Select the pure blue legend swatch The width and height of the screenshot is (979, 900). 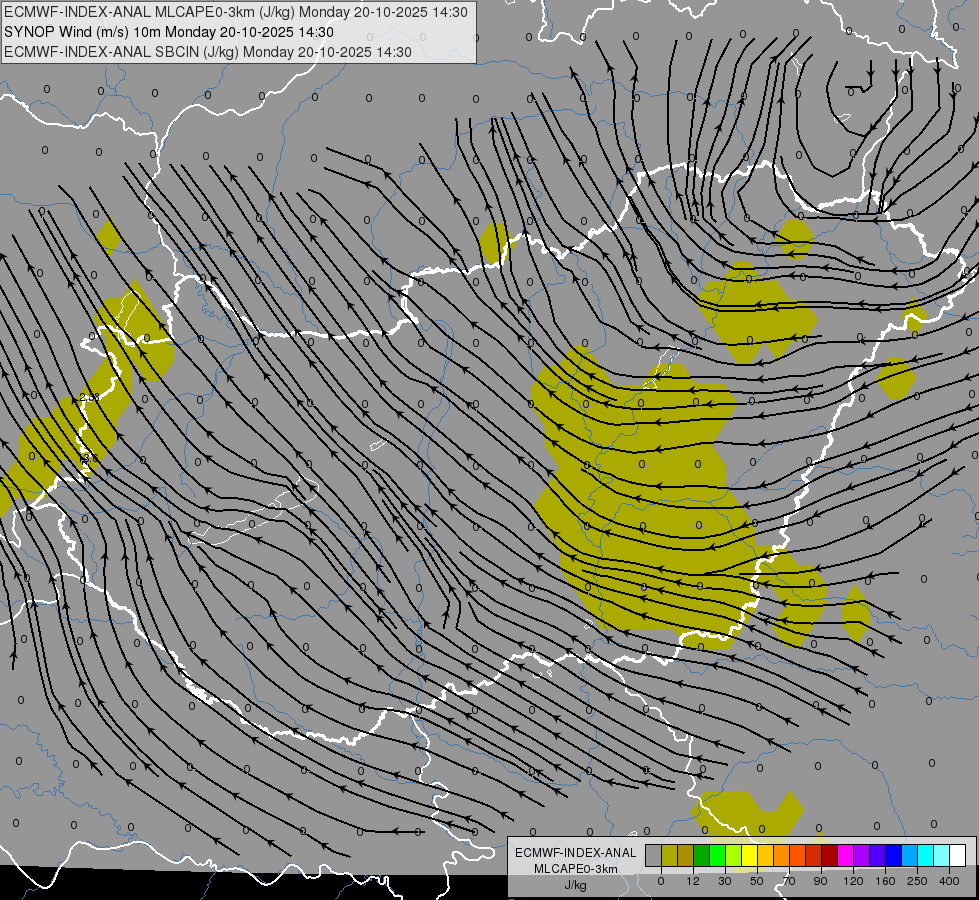pyautogui.click(x=894, y=855)
